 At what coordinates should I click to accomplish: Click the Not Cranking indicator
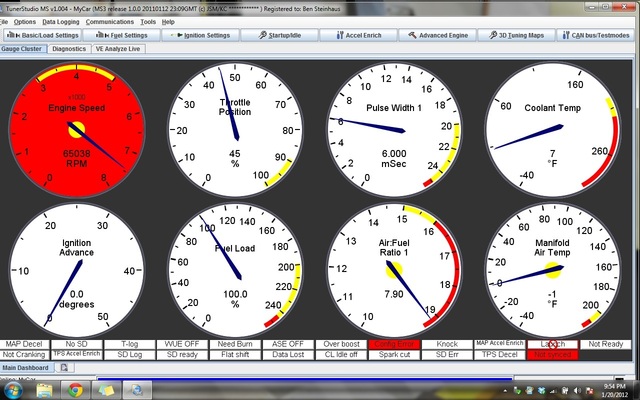click(x=24, y=355)
